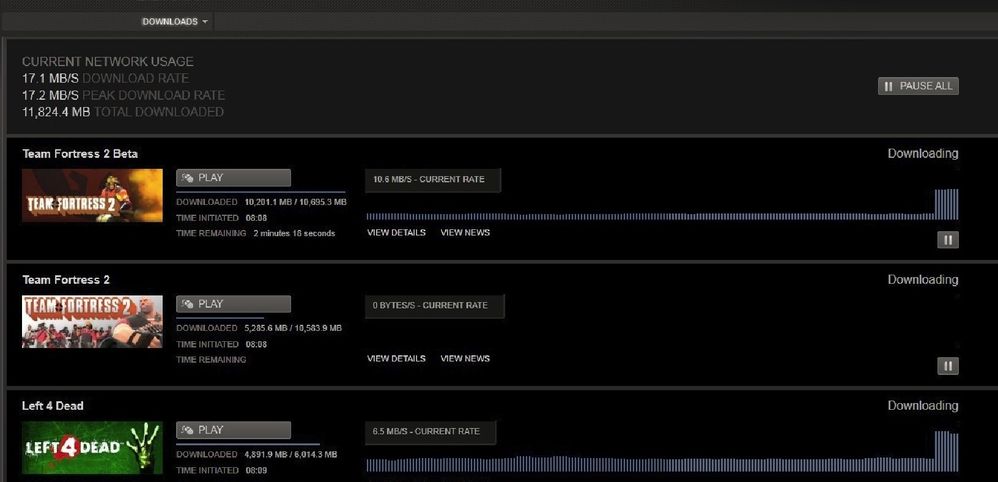Click the 10.6 MB/S current rate label

[433, 180]
